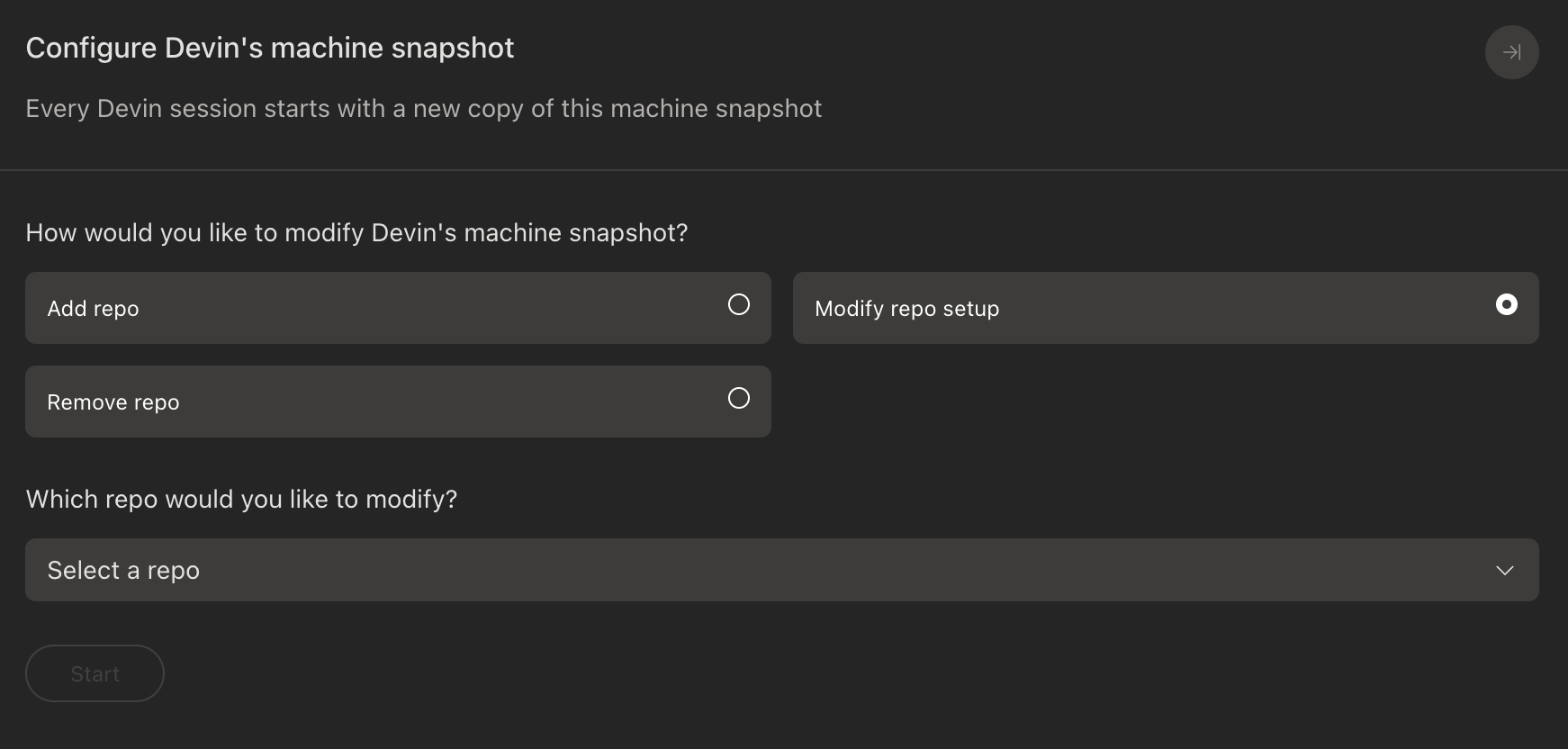1568x749 pixels.
Task: Choose the Remove repo radio option
Action: (x=398, y=402)
